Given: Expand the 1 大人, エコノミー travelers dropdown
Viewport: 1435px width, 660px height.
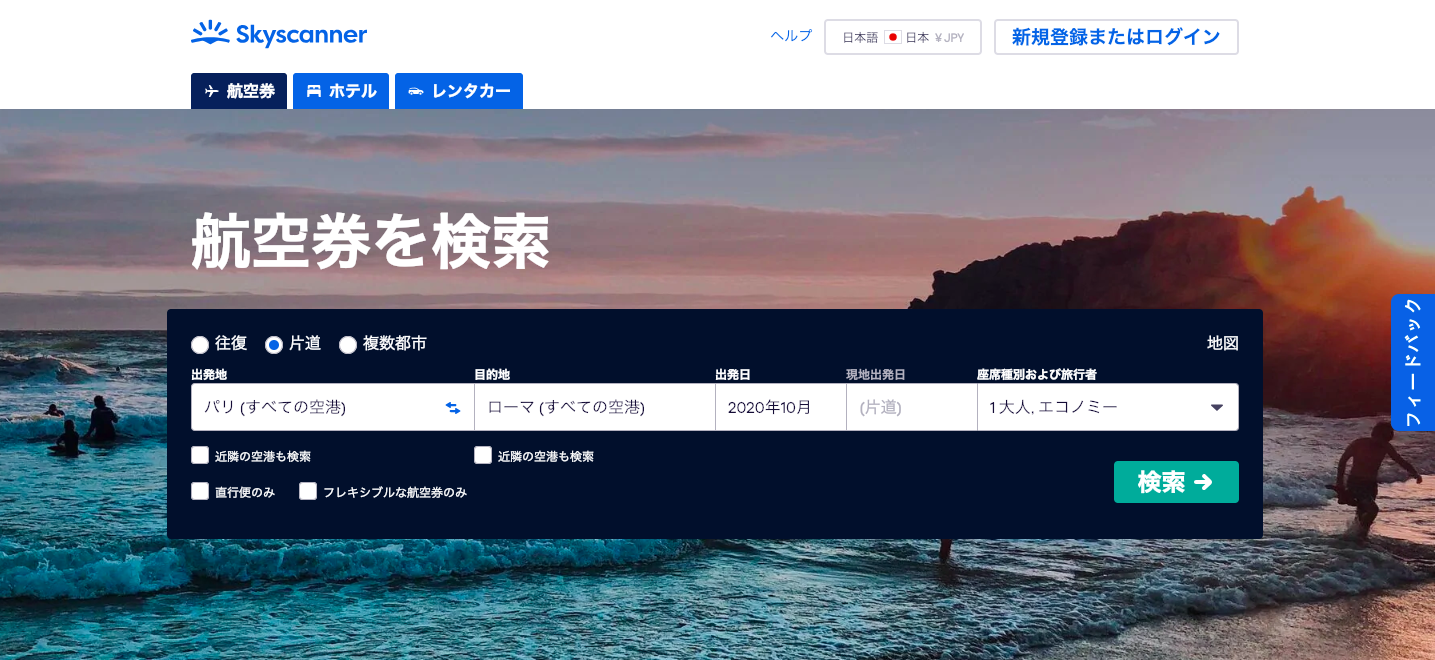Looking at the screenshot, I should coord(1107,407).
